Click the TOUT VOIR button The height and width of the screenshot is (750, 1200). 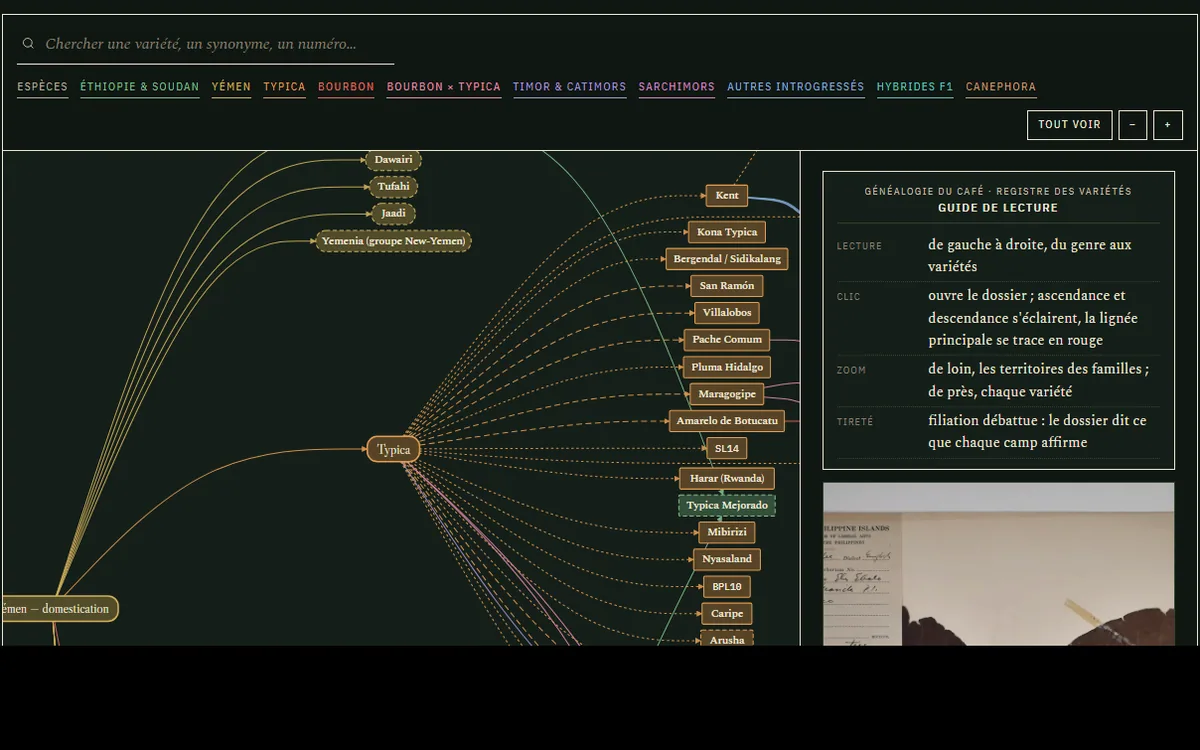coord(1069,125)
